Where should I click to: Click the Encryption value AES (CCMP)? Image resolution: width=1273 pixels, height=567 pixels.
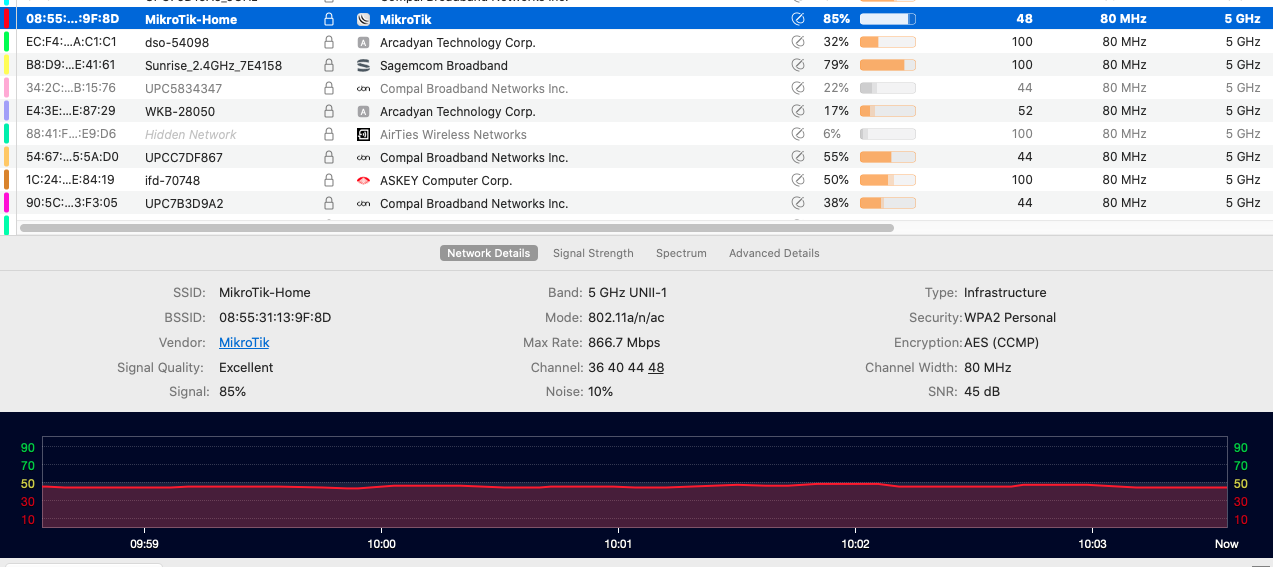coord(1001,342)
